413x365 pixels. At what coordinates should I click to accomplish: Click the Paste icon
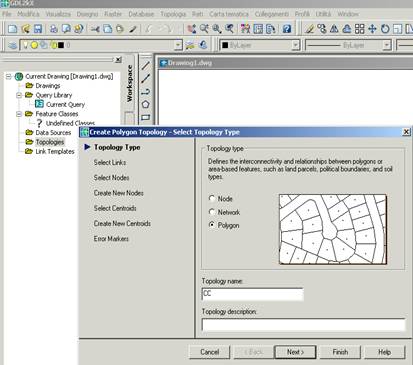click(x=120, y=29)
